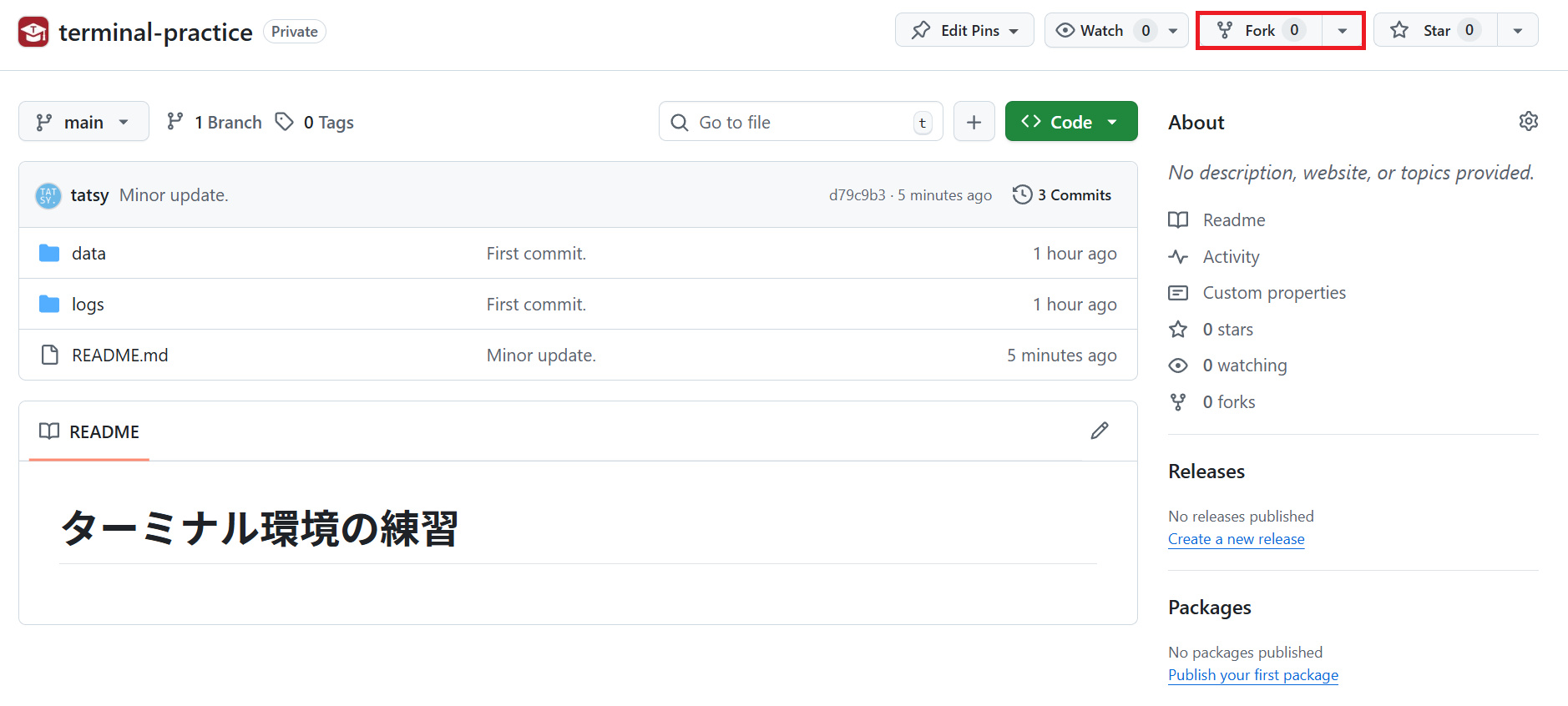Image resolution: width=1568 pixels, height=706 pixels.
Task: Click the terminal-practice repository avatar icon
Action: pos(33,32)
